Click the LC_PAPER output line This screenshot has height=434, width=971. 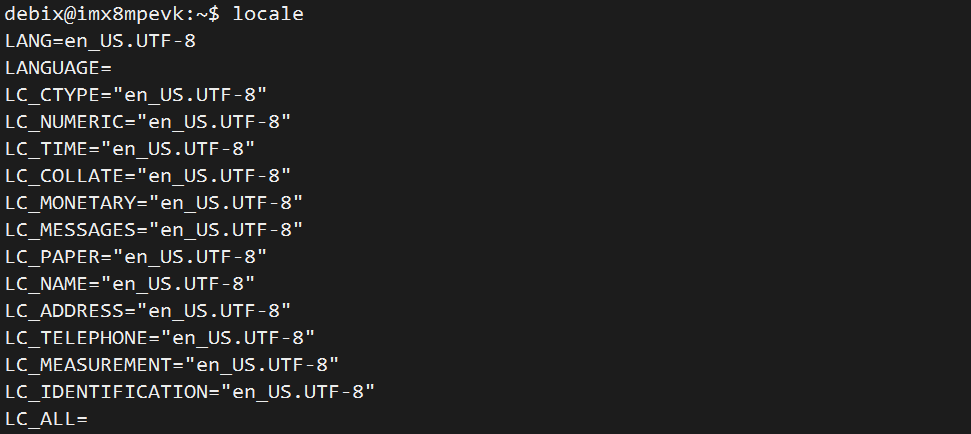pyautogui.click(x=136, y=256)
